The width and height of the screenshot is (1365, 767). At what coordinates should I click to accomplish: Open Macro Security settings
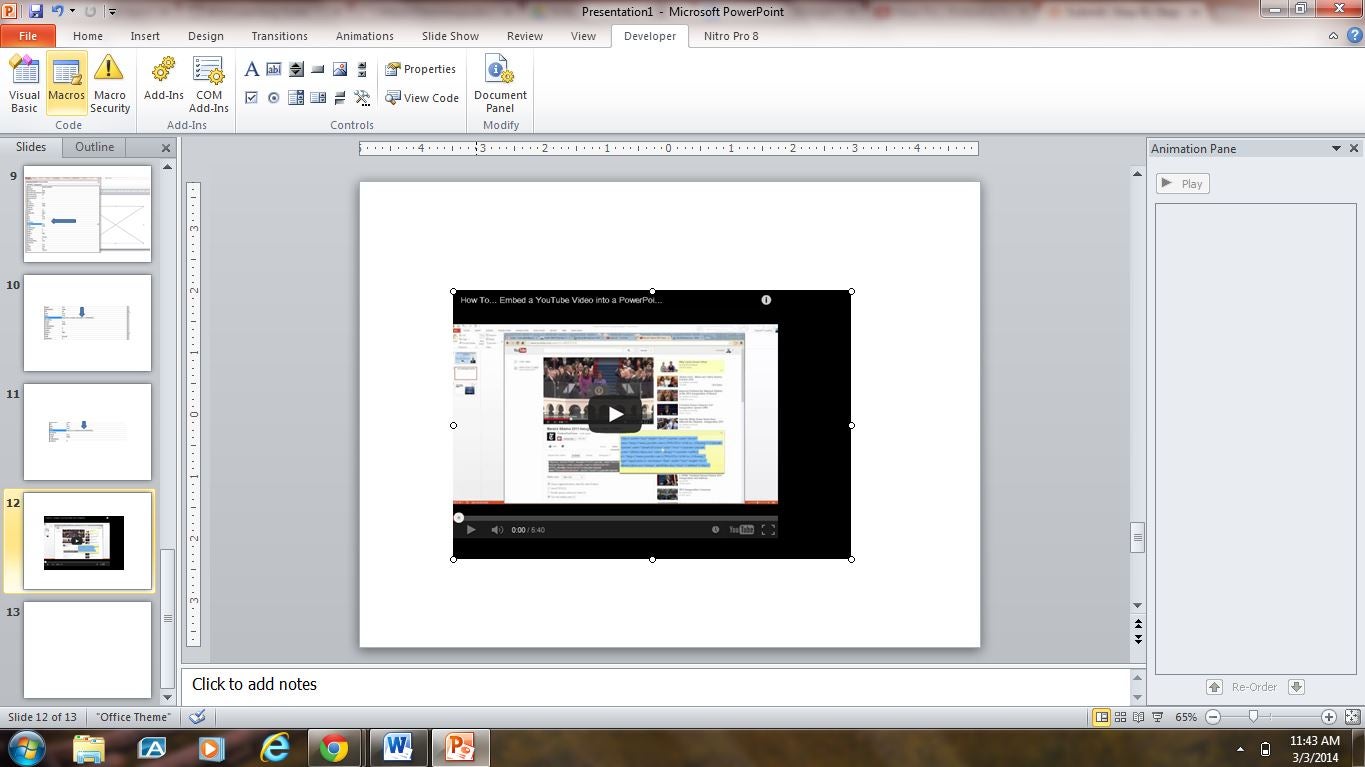coord(109,83)
